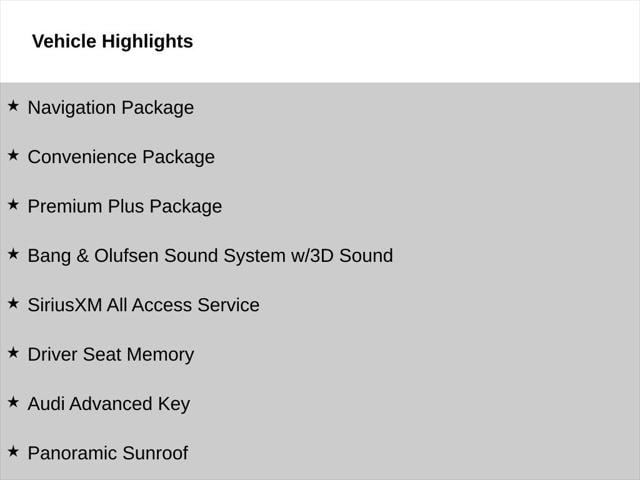The height and width of the screenshot is (480, 640).
Task: Click the Vehicle Highlights heading
Action: pyautogui.click(x=112, y=41)
